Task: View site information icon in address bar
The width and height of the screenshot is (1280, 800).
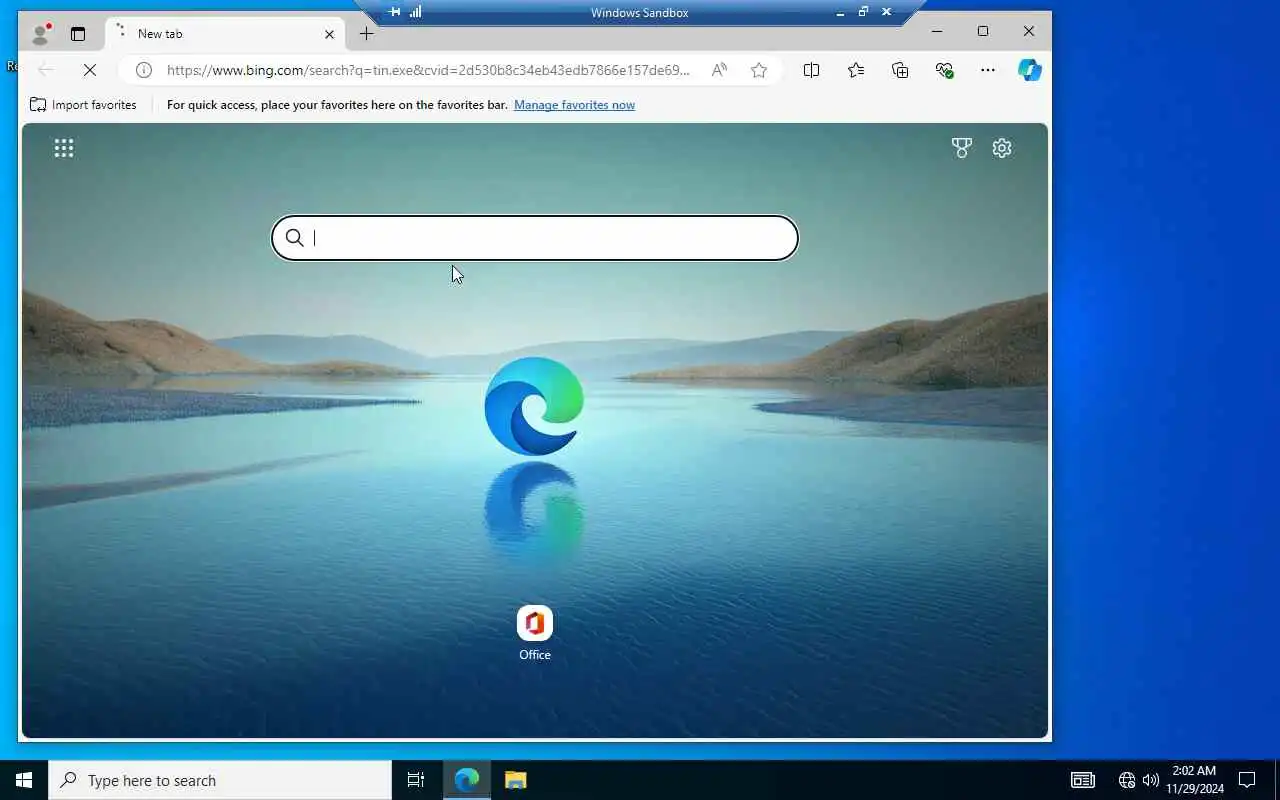Action: pos(144,70)
